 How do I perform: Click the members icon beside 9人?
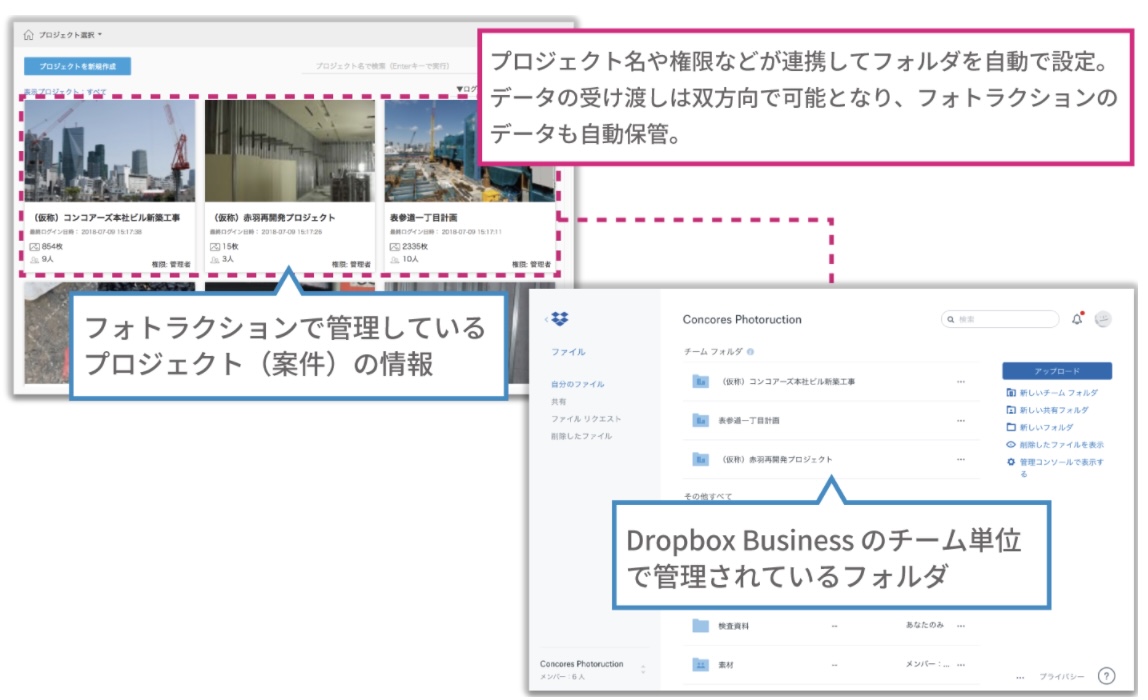point(34,259)
